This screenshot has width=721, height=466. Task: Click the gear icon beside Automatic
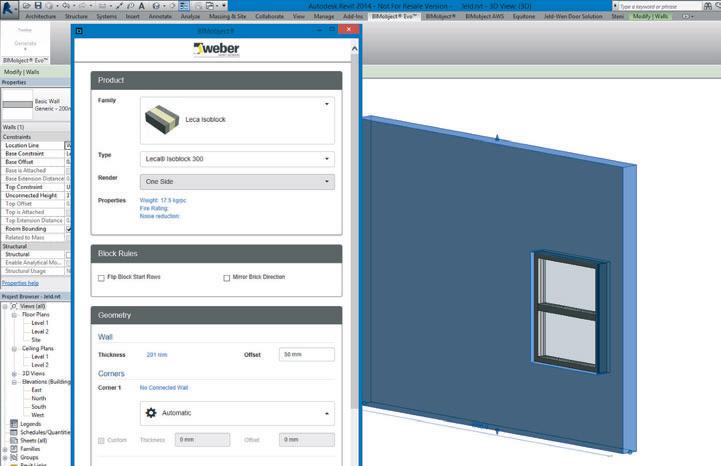pos(151,413)
